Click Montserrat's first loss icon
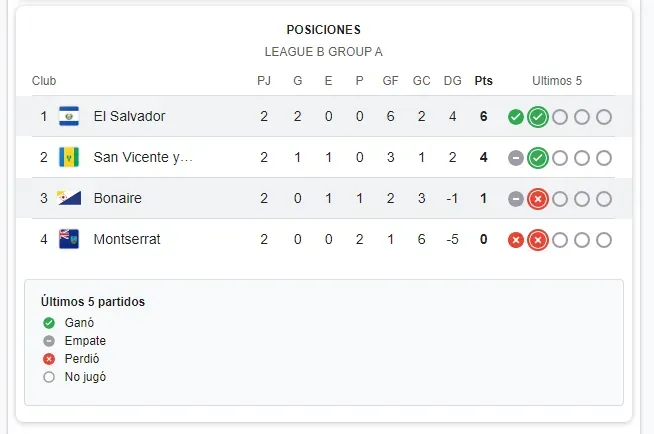Viewport: 654px width, 434px height. (x=516, y=240)
